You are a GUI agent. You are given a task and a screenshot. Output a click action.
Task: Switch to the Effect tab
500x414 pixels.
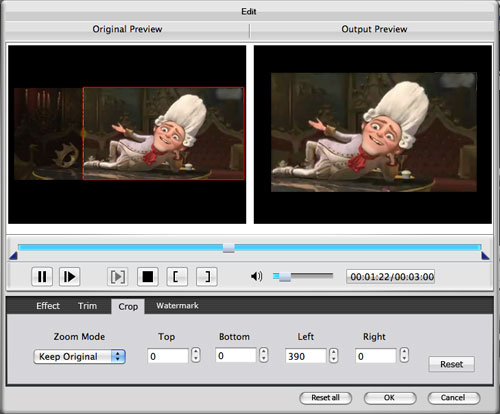coord(48,306)
